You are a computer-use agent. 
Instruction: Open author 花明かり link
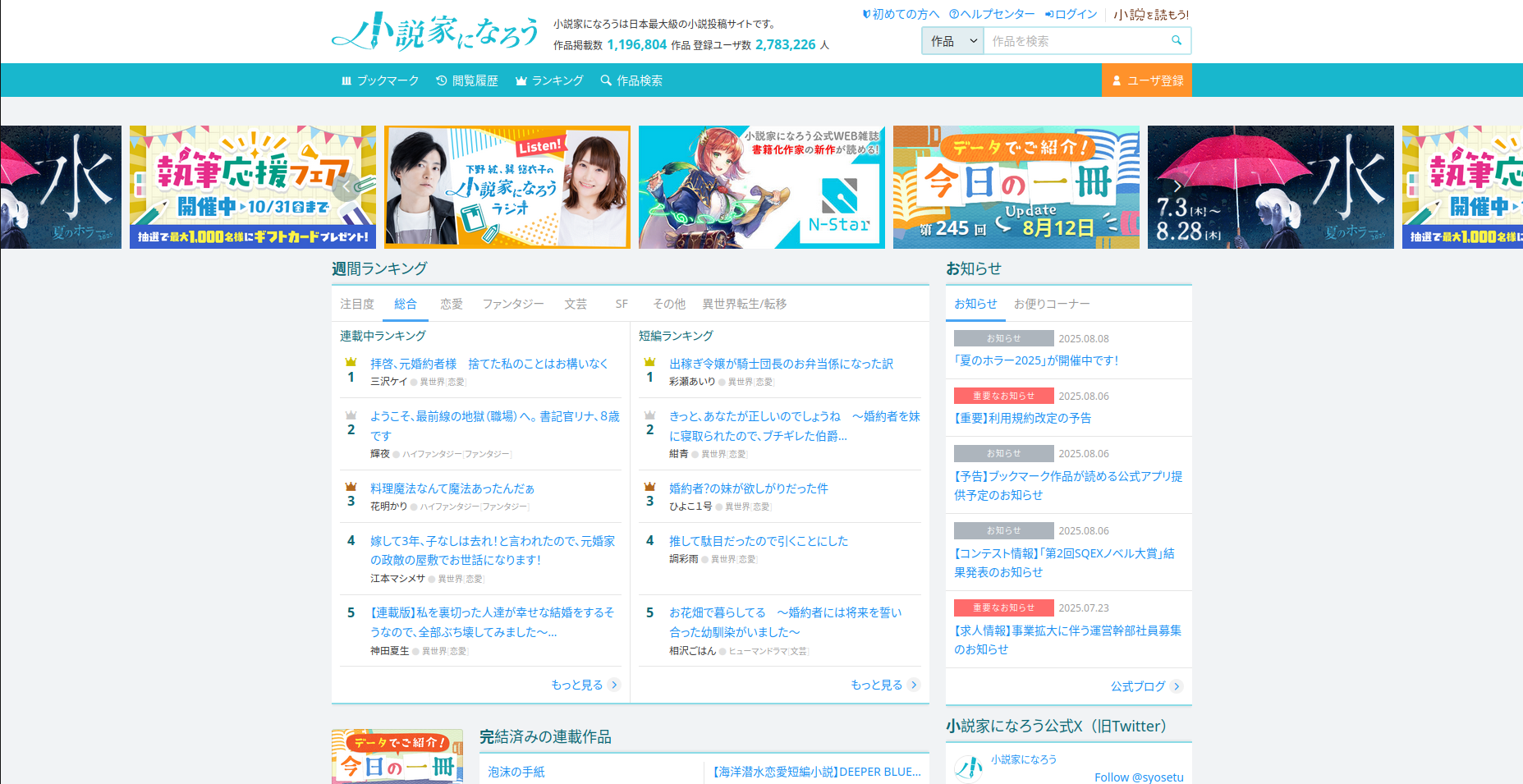tap(388, 507)
